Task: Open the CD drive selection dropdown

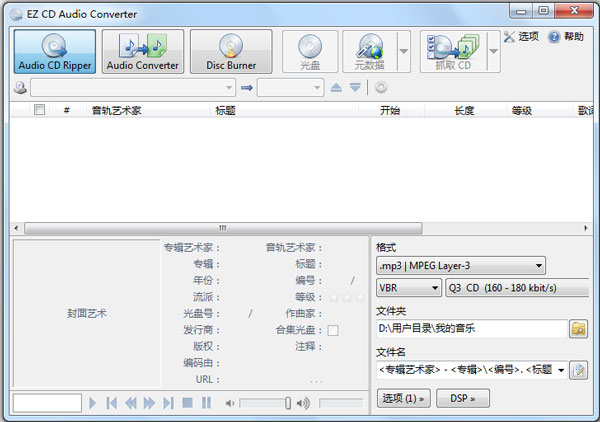Action: click(133, 88)
